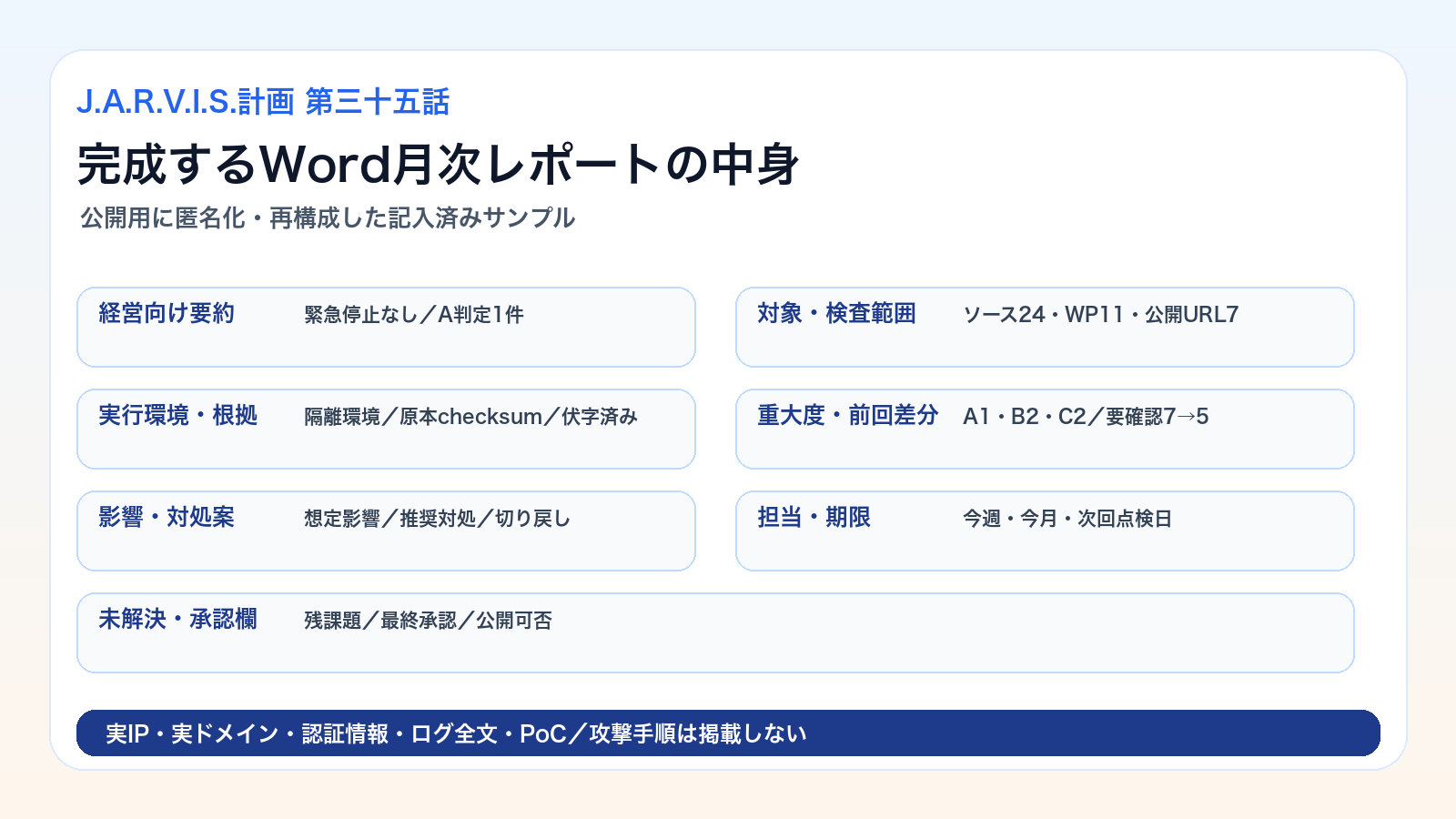Click the text '隔離環境／原本checksum／伏字済み'
This screenshot has height=819, width=1456.
[x=470, y=417]
